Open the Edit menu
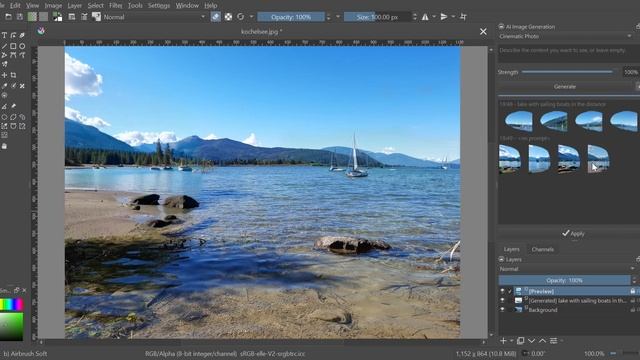Screen dimensions: 640x360 click(x=15, y=5)
